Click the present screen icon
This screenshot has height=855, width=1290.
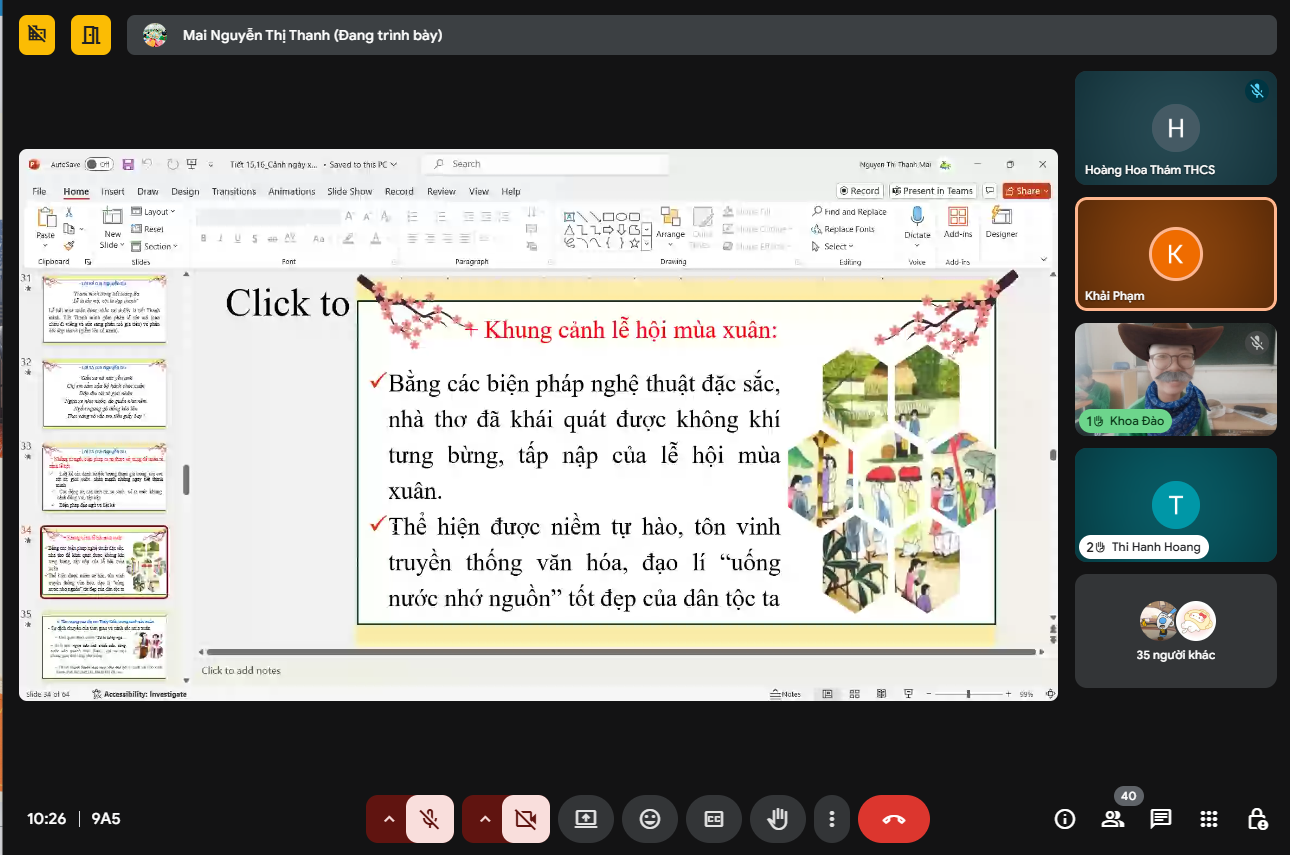586,819
